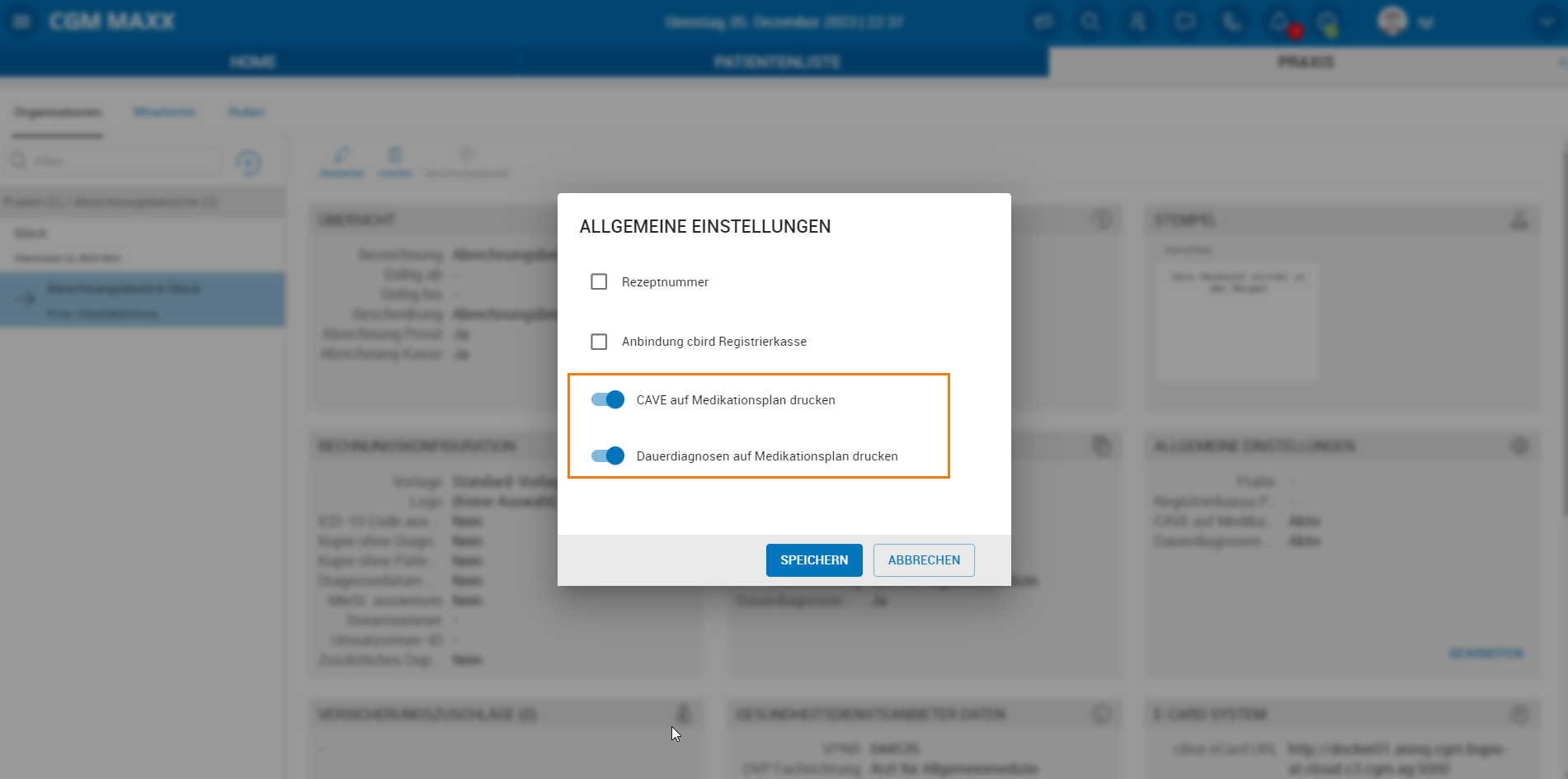Select the Glück practice entry in list
This screenshot has height=779, width=1568.
click(x=143, y=244)
